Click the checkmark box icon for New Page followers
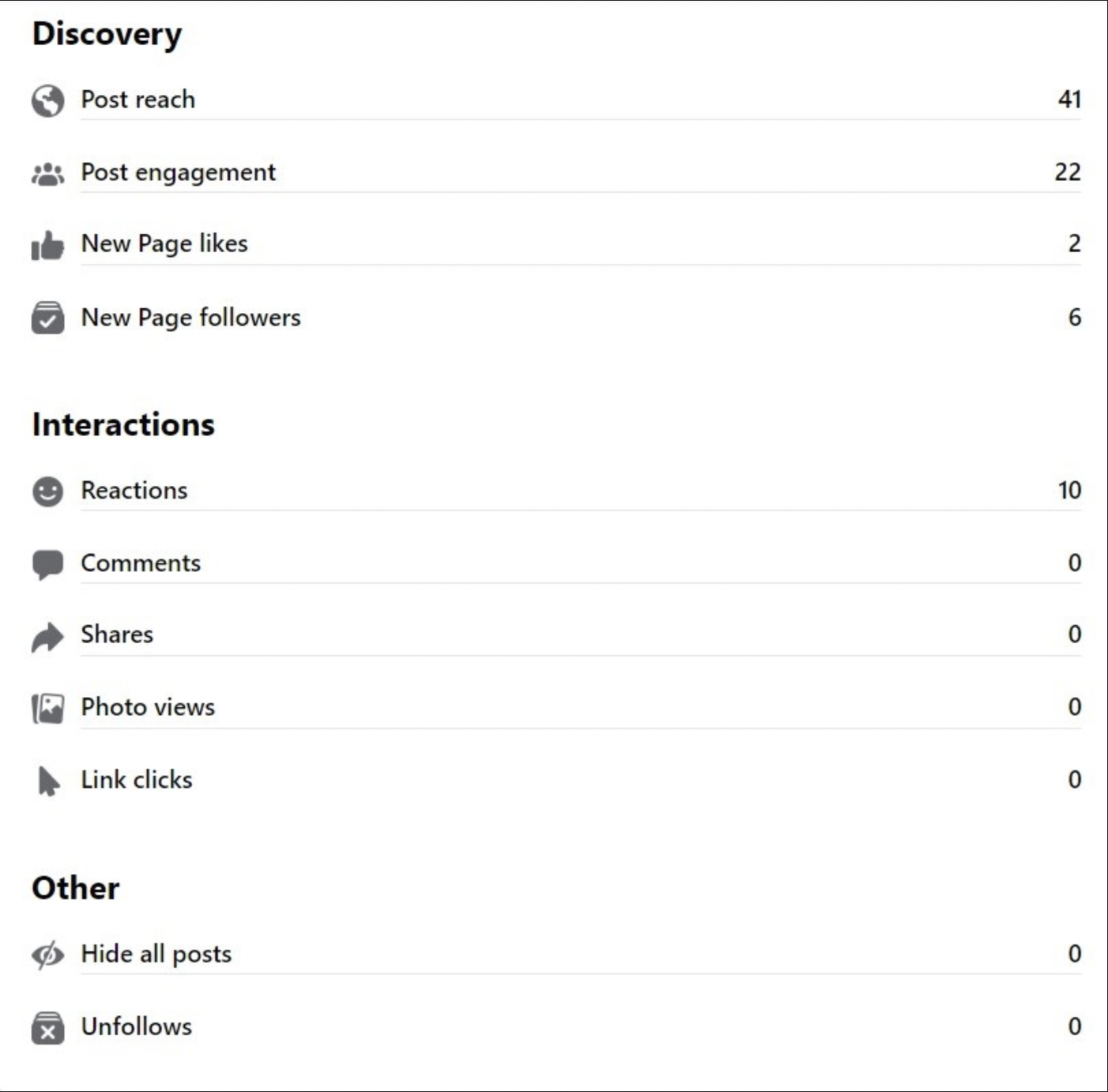 pos(47,318)
